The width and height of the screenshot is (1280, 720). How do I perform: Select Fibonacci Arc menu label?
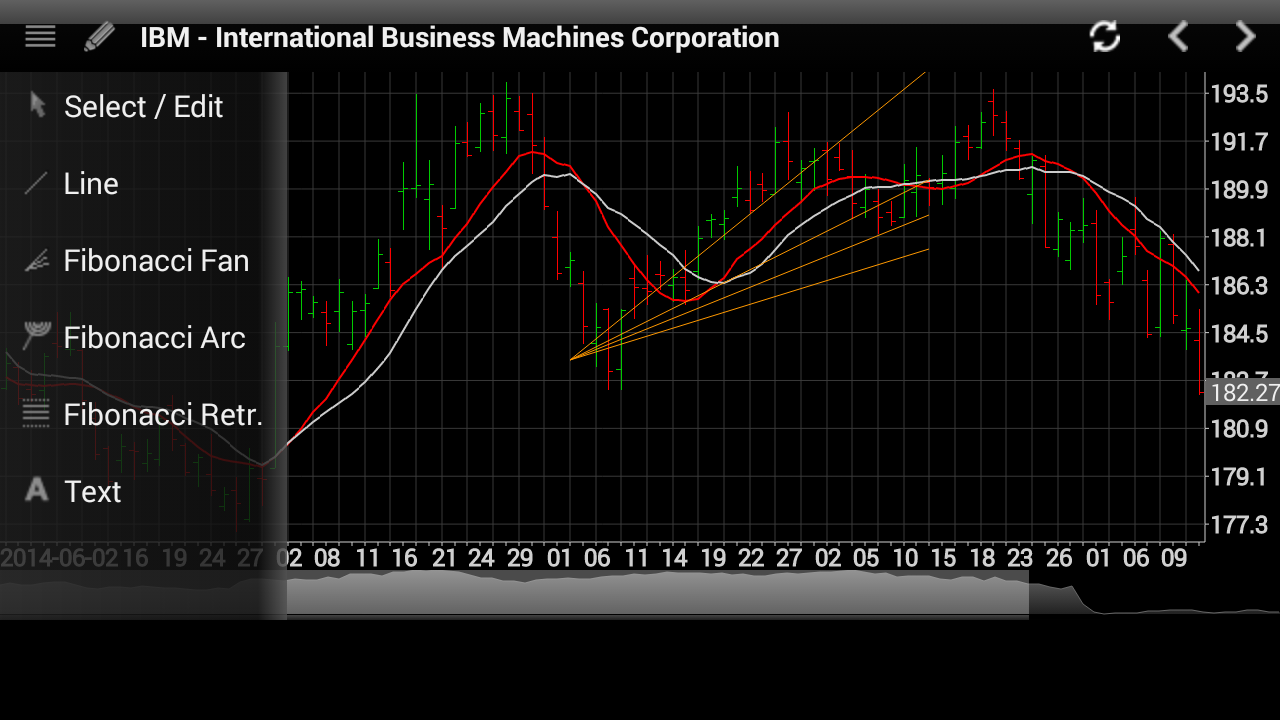point(154,338)
